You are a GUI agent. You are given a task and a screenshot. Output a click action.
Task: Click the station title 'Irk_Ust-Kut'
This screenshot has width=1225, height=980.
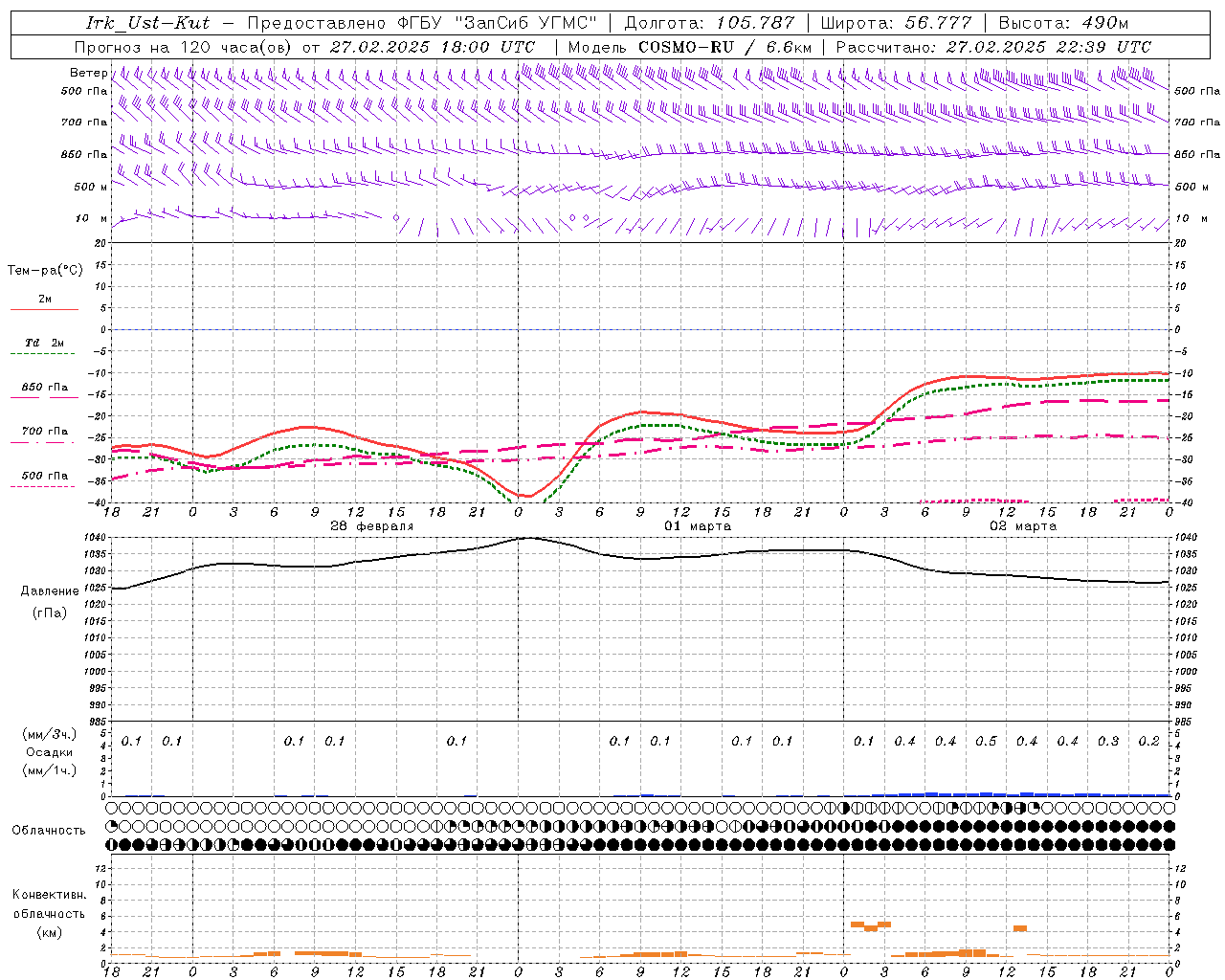click(147, 22)
